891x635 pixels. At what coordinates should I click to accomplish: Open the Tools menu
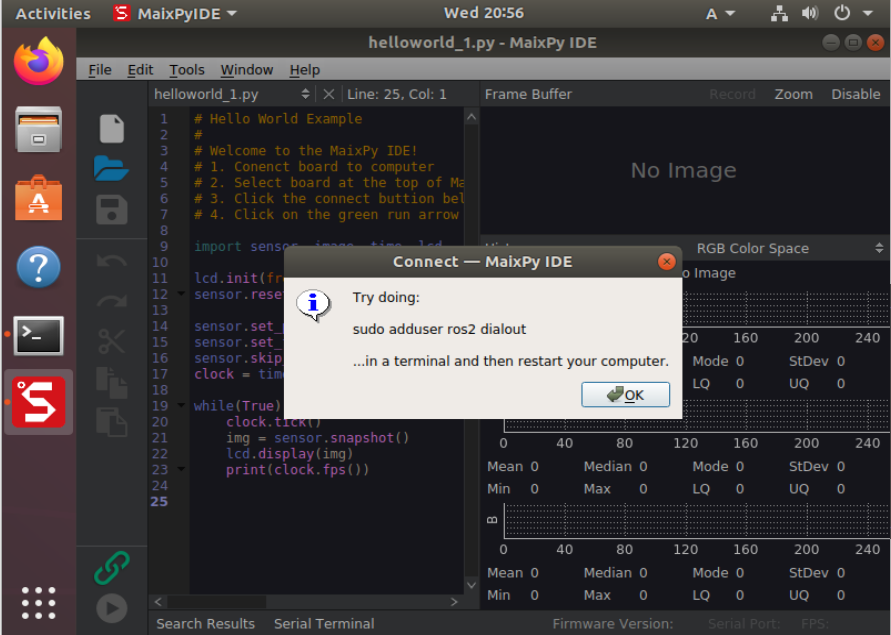pos(187,70)
